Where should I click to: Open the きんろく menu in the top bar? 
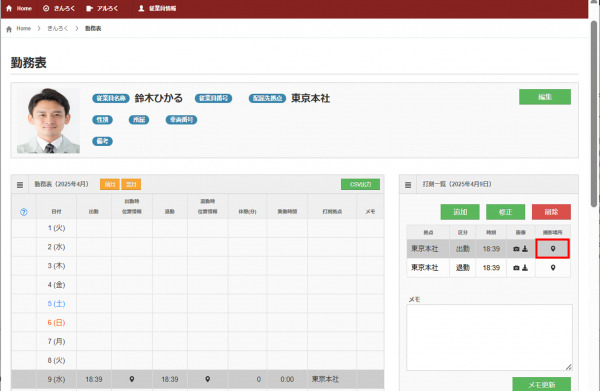point(59,8)
